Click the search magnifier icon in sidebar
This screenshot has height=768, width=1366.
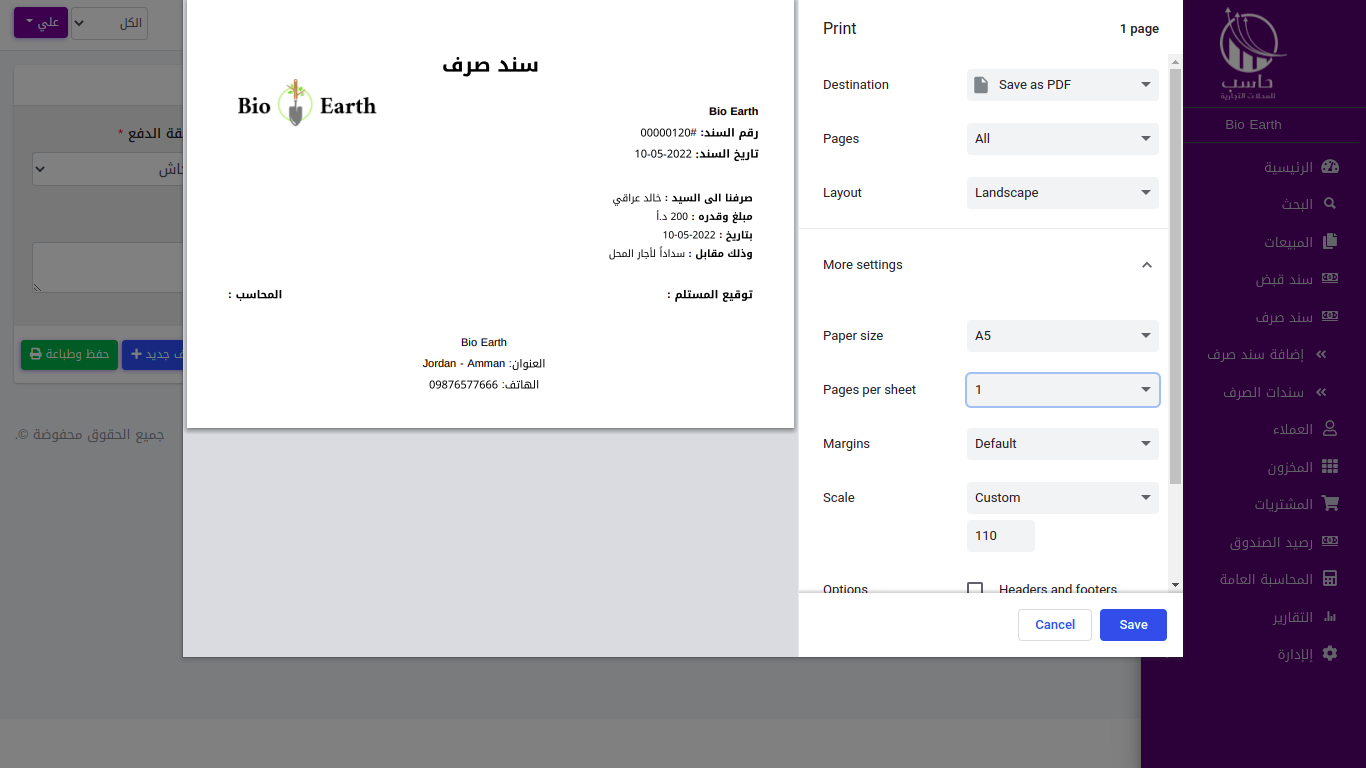1329,204
